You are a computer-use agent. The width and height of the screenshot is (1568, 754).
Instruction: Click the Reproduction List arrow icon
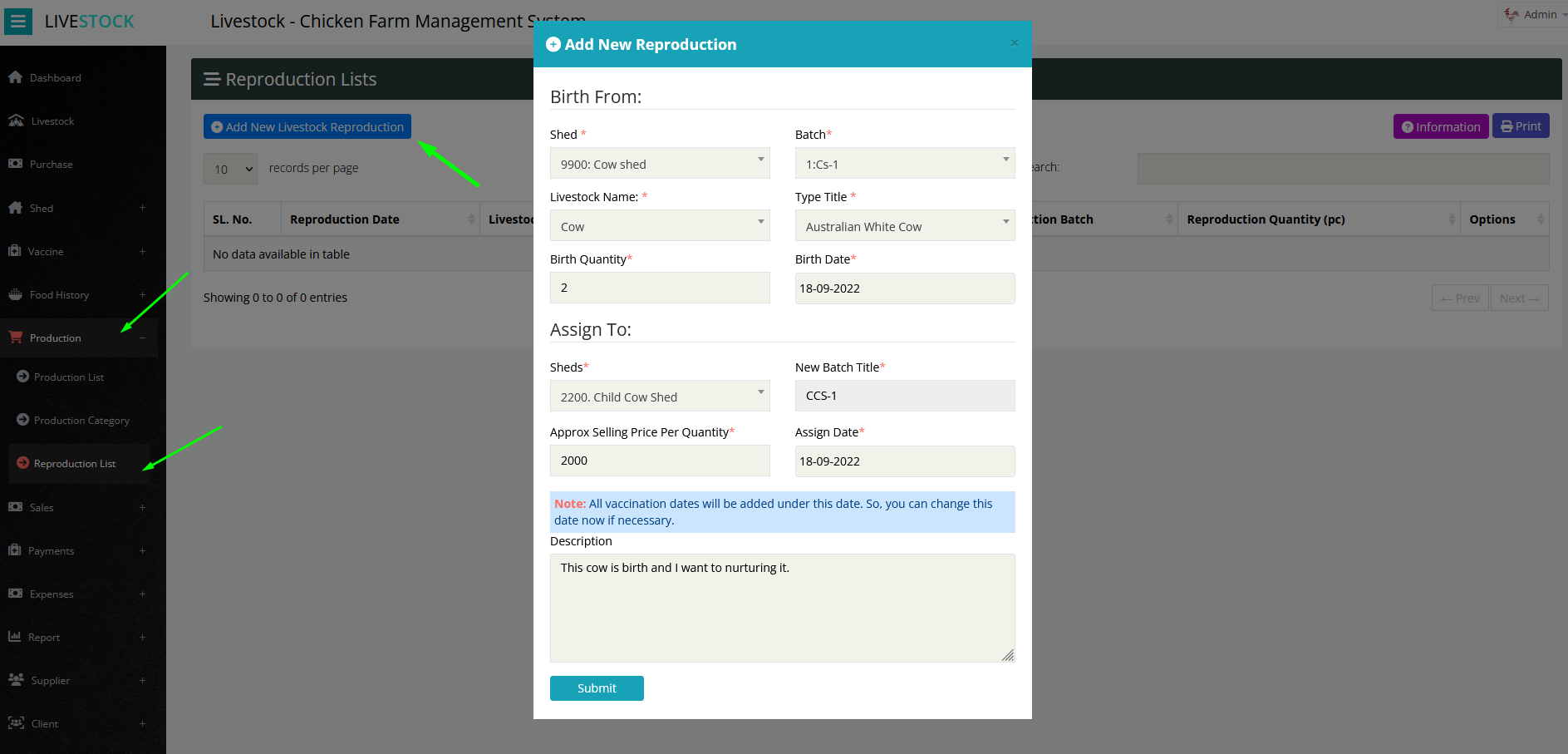click(23, 463)
